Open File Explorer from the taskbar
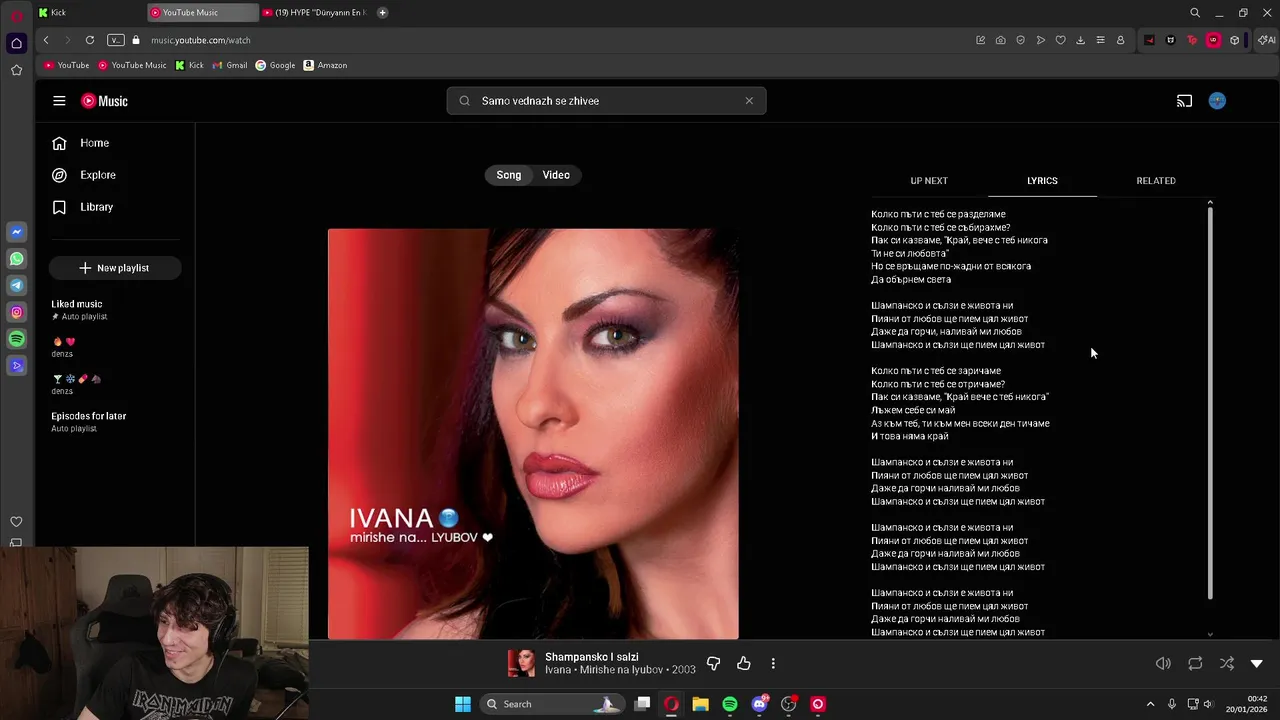This screenshot has width=1280, height=720. (x=701, y=704)
